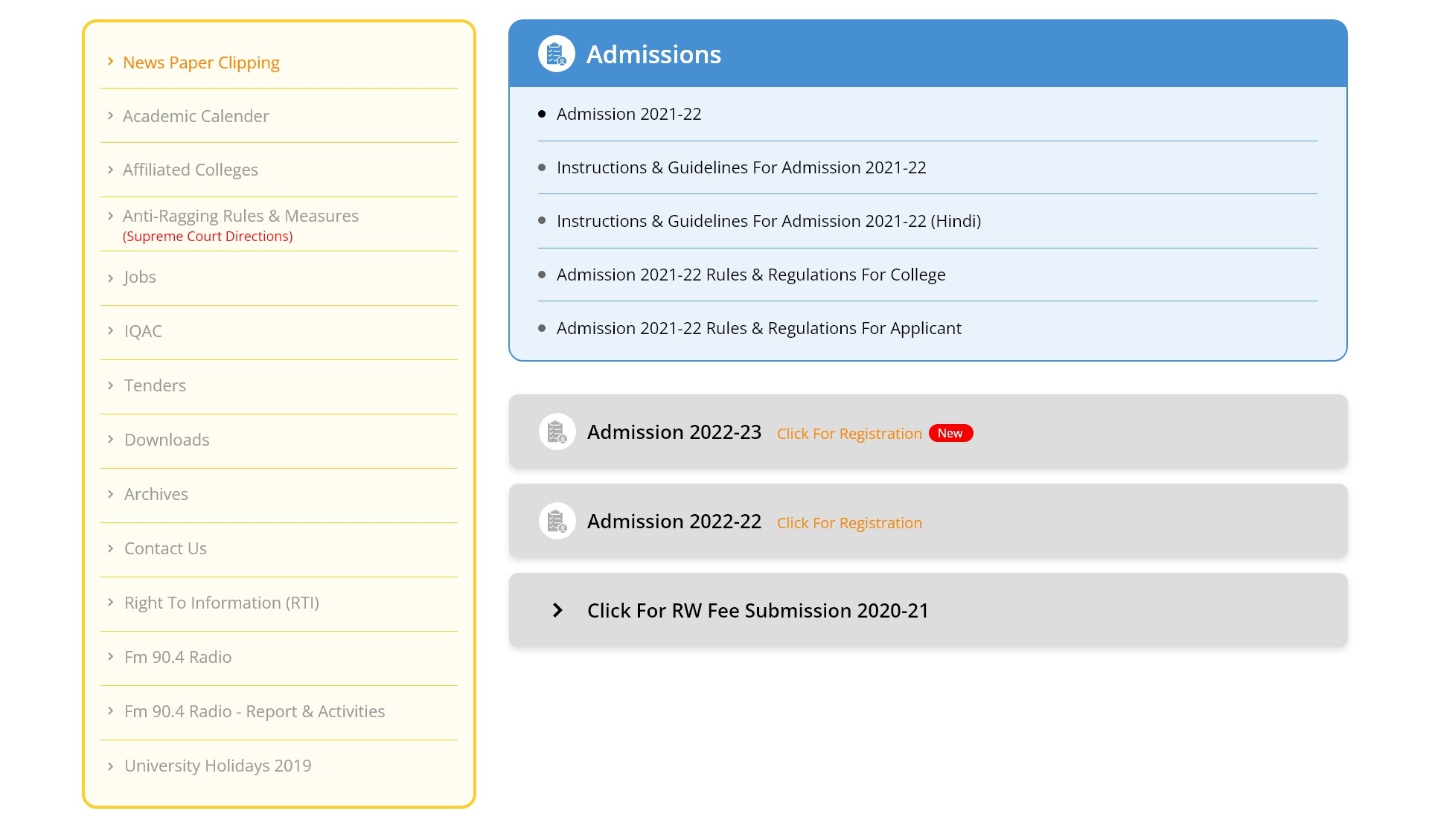Open Anti-Ragging Rules & Measures
The height and width of the screenshot is (840, 1429).
click(240, 216)
